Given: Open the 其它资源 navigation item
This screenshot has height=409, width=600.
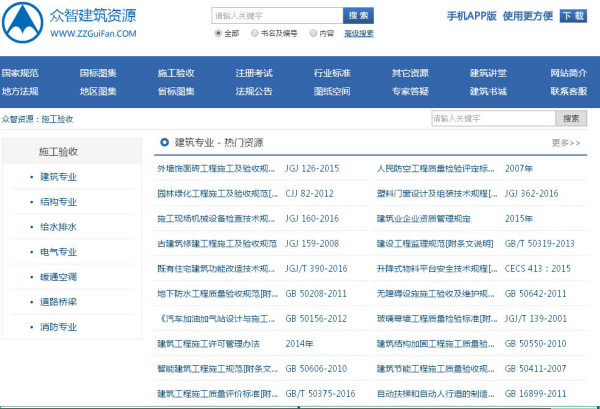Looking at the screenshot, I should [x=410, y=73].
